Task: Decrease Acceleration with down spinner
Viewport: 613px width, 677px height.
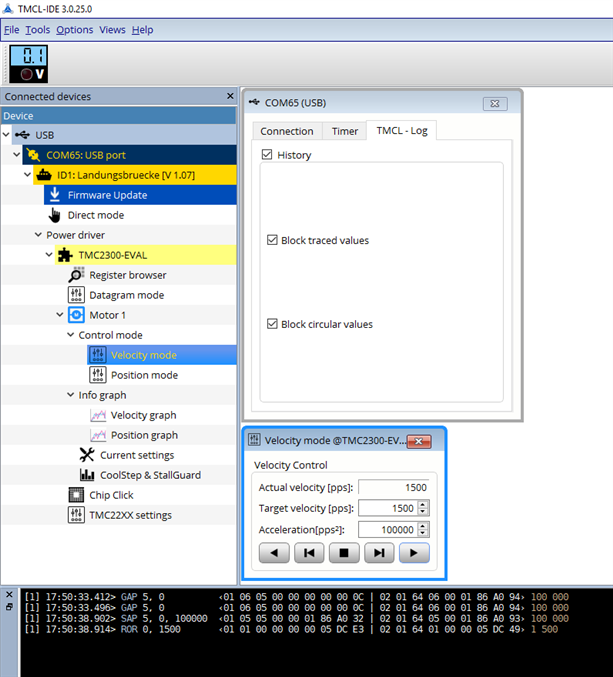Action: pyautogui.click(x=423, y=534)
